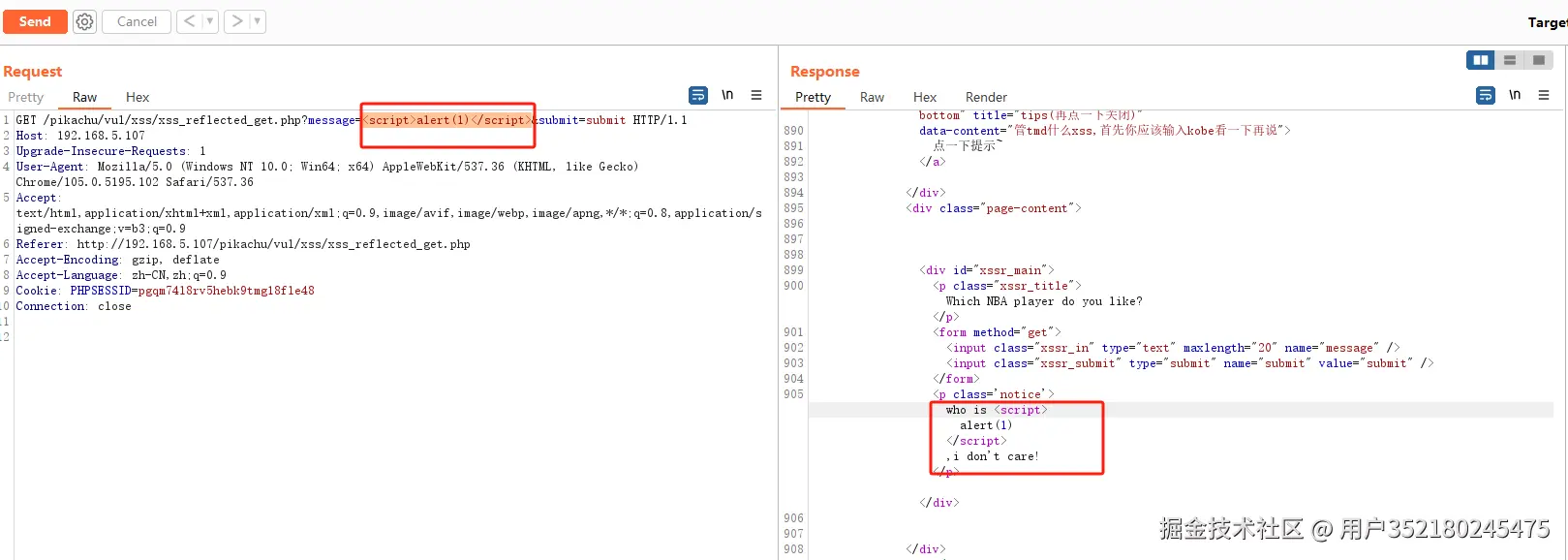Viewport: 1568px width, 560px height.
Task: Click the form method="get" response line
Action: [x=997, y=331]
